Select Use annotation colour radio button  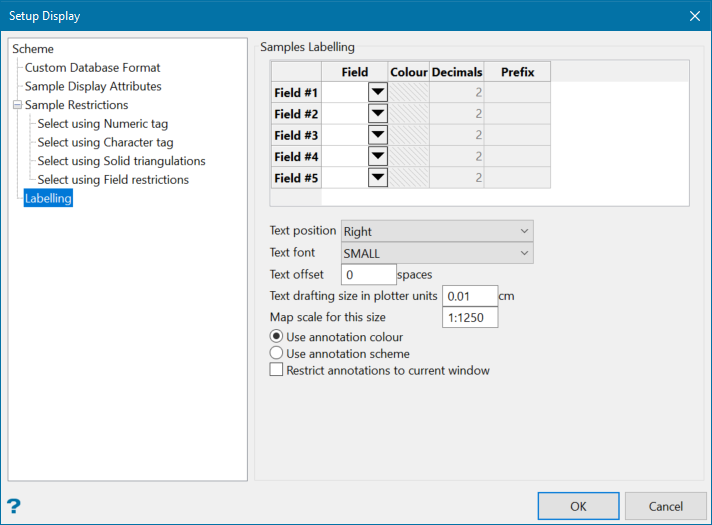[x=277, y=336]
